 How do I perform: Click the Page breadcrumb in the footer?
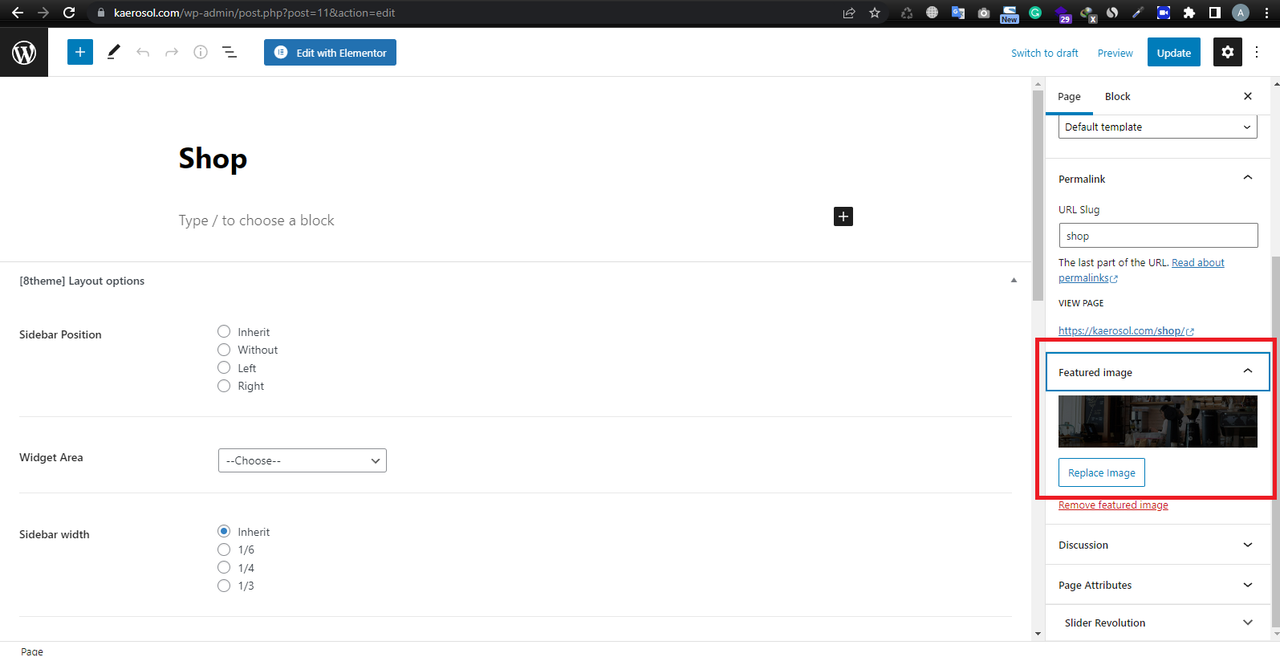tap(32, 651)
